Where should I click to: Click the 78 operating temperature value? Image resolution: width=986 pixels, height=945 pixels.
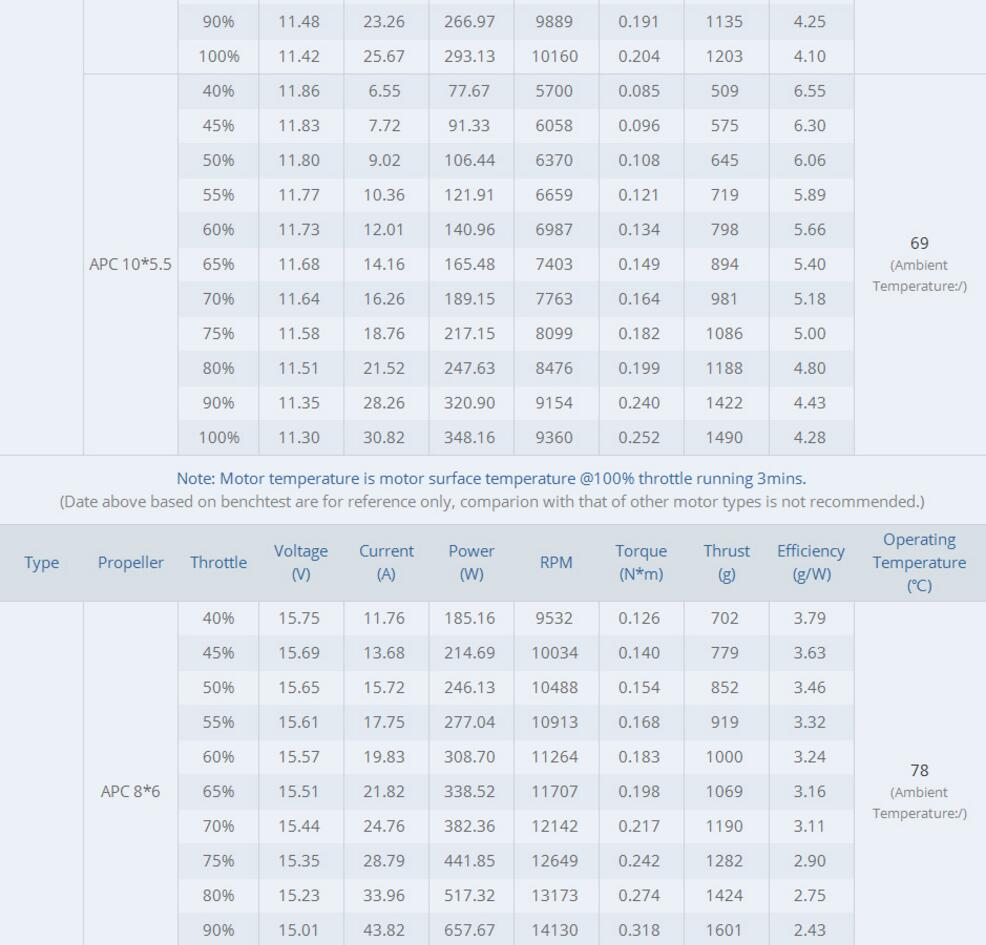tap(919, 771)
